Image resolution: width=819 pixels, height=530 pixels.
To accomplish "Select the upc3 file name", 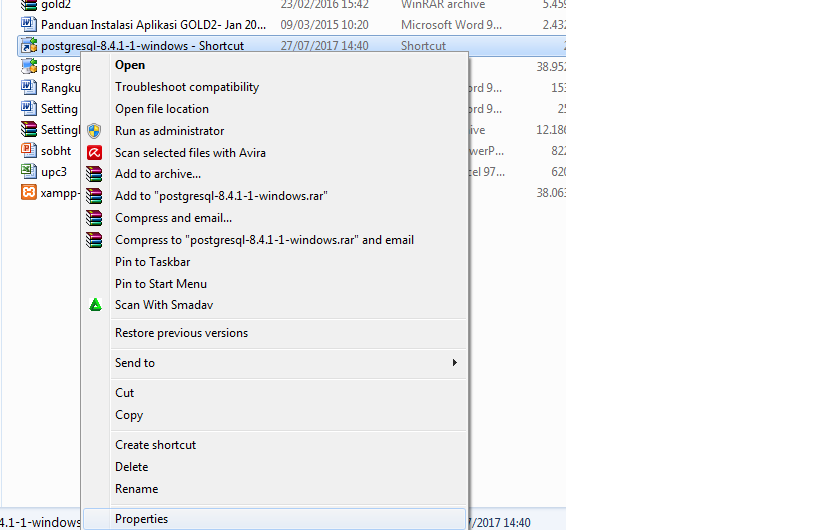I will pyautogui.click(x=54, y=172).
